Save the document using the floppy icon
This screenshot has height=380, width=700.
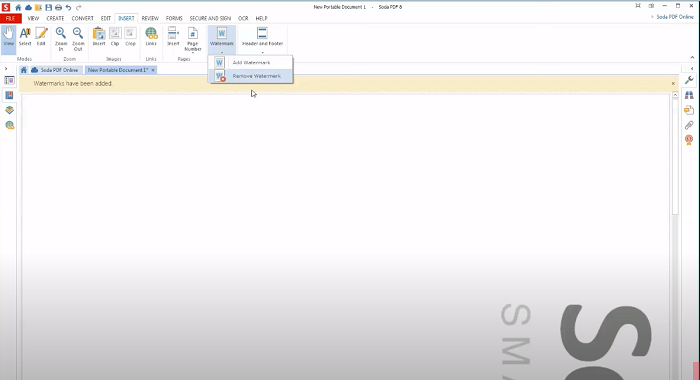[x=48, y=7]
